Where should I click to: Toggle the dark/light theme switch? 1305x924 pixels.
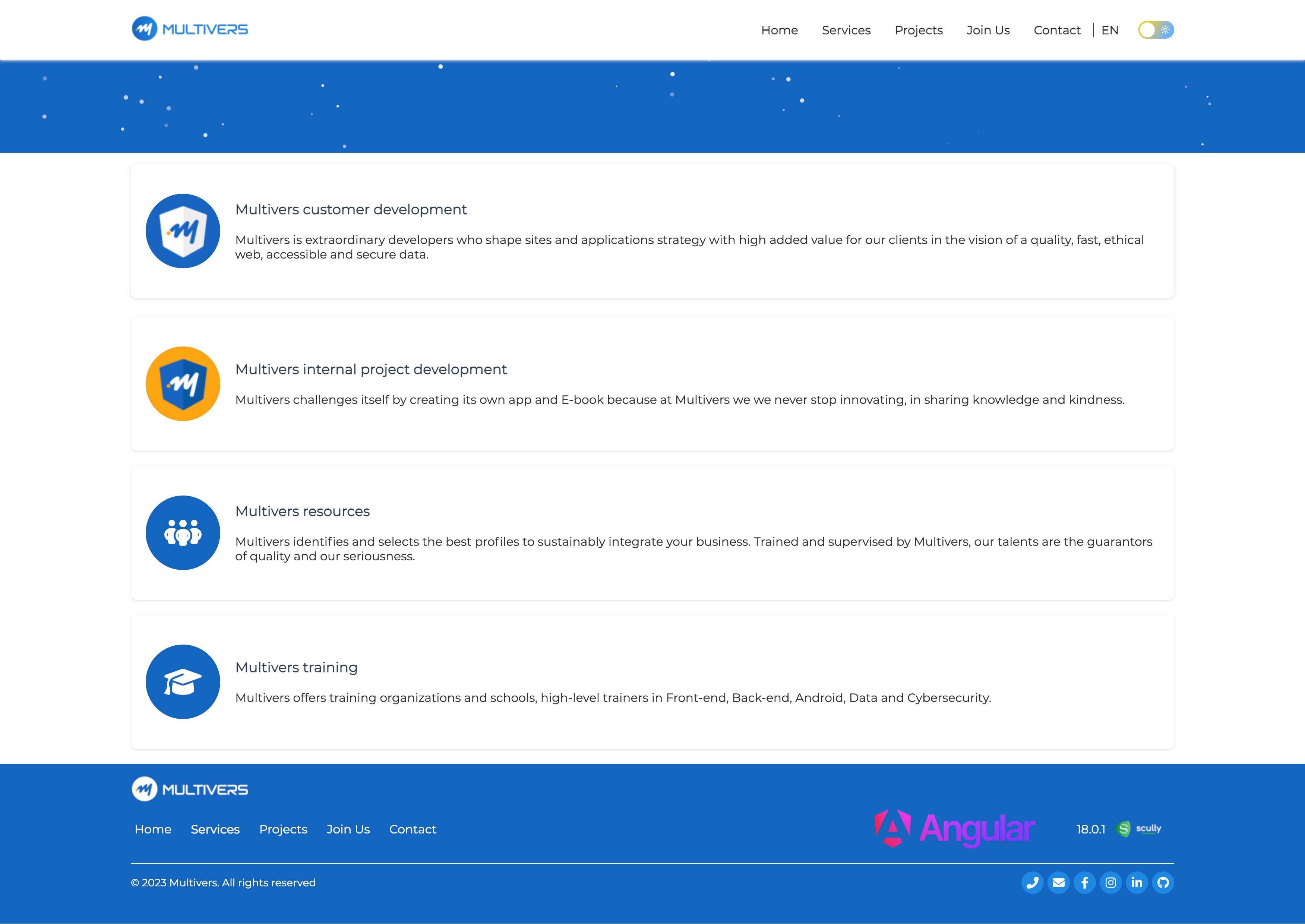tap(1156, 29)
